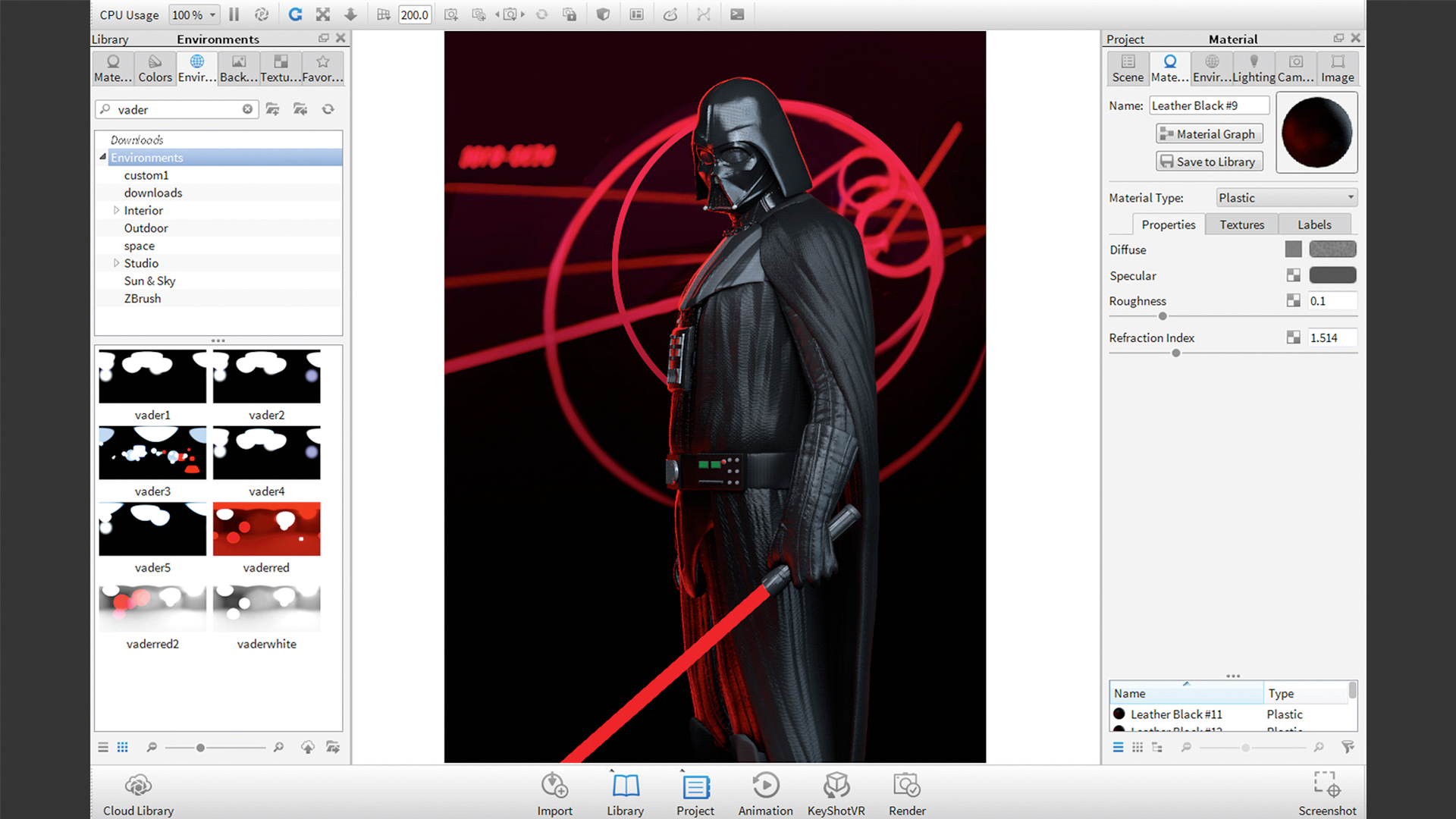Open the Backplates library tab
Image resolution: width=1456 pixels, height=819 pixels.
click(x=239, y=68)
